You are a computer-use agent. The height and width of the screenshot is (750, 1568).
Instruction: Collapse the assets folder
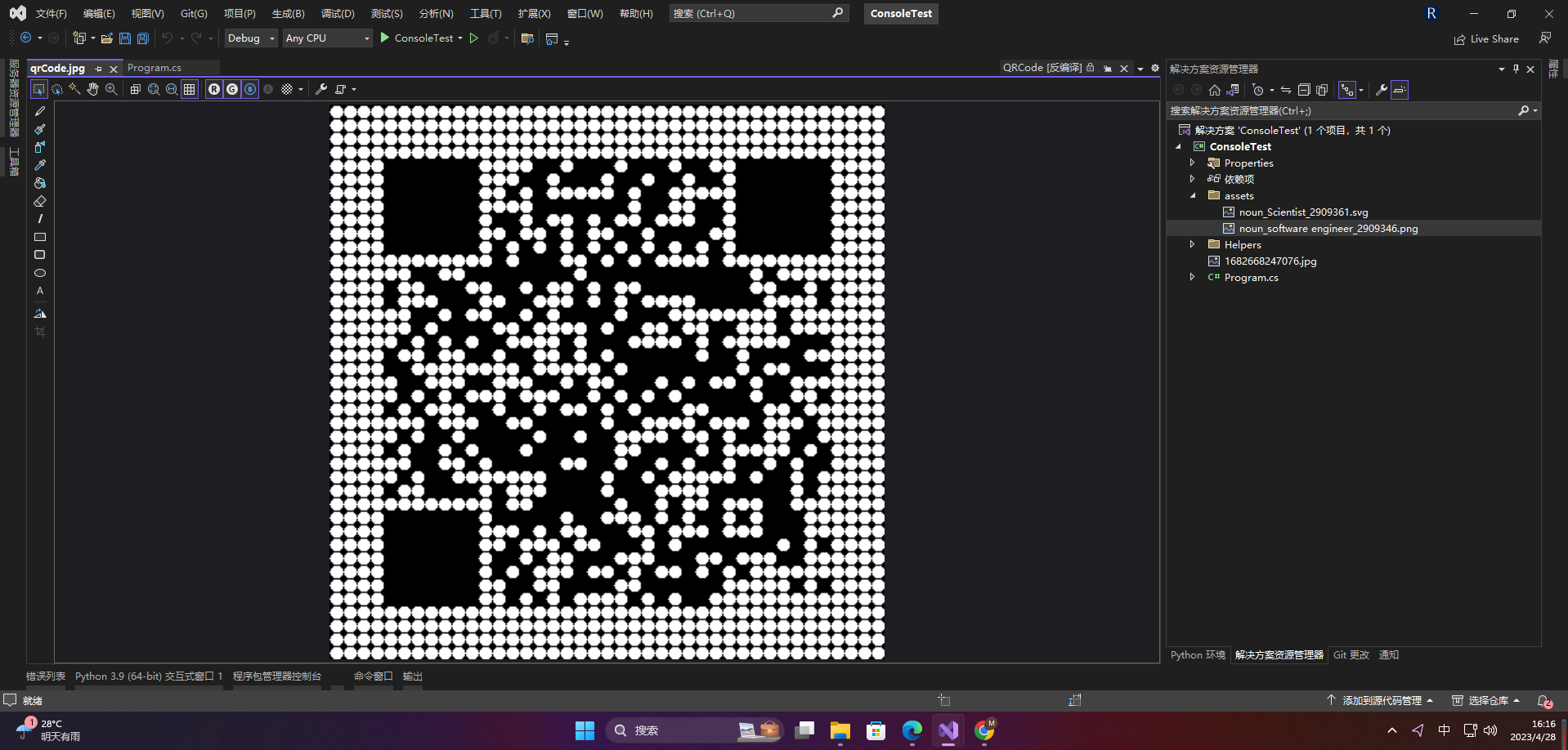pyautogui.click(x=1193, y=196)
